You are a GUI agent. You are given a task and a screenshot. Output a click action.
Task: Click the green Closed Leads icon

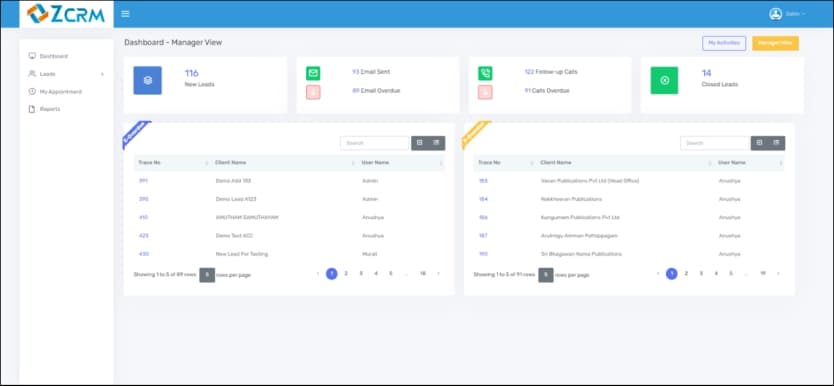coord(664,80)
